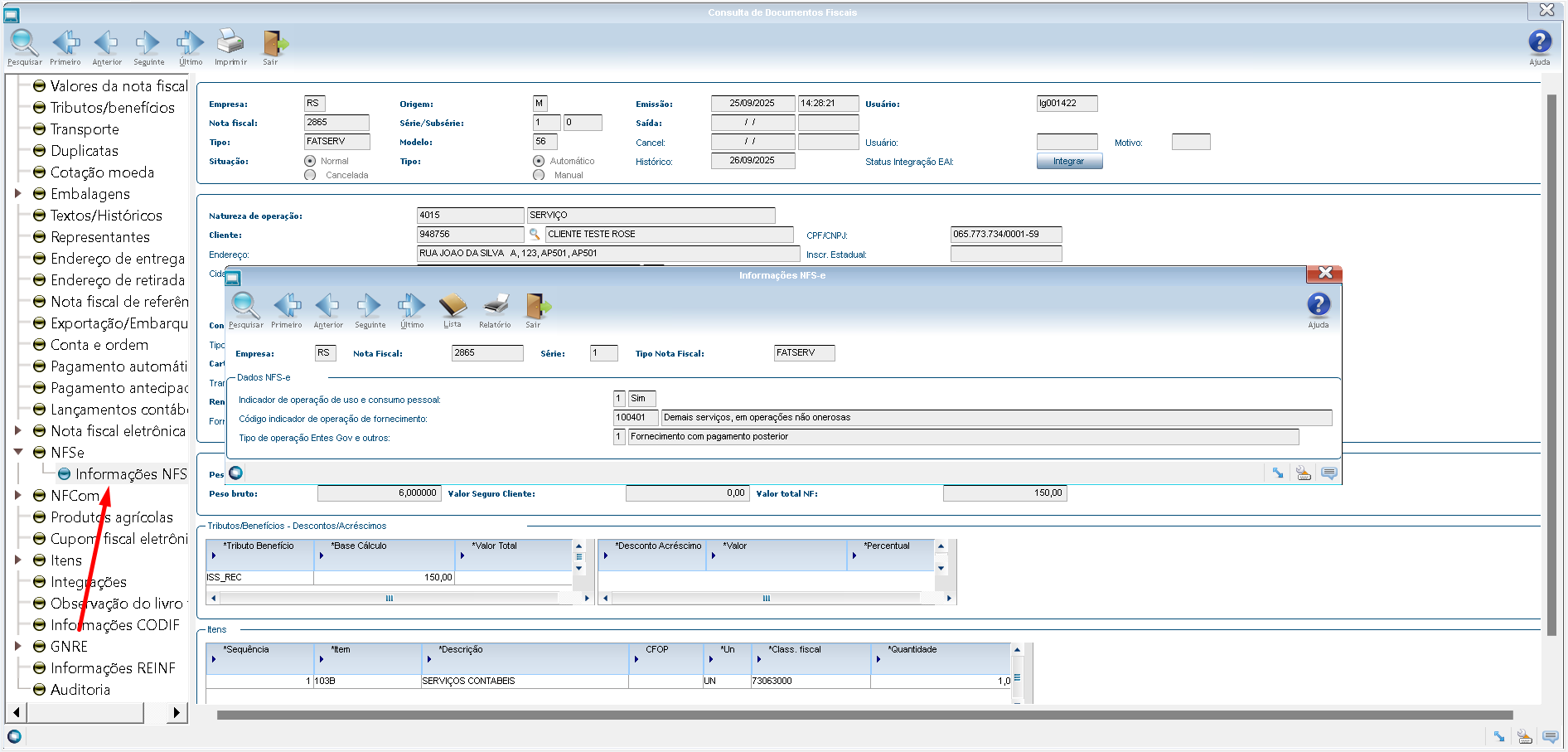1568x752 pixels.
Task: Click the Nota fiscal number field
Action: [x=336, y=123]
